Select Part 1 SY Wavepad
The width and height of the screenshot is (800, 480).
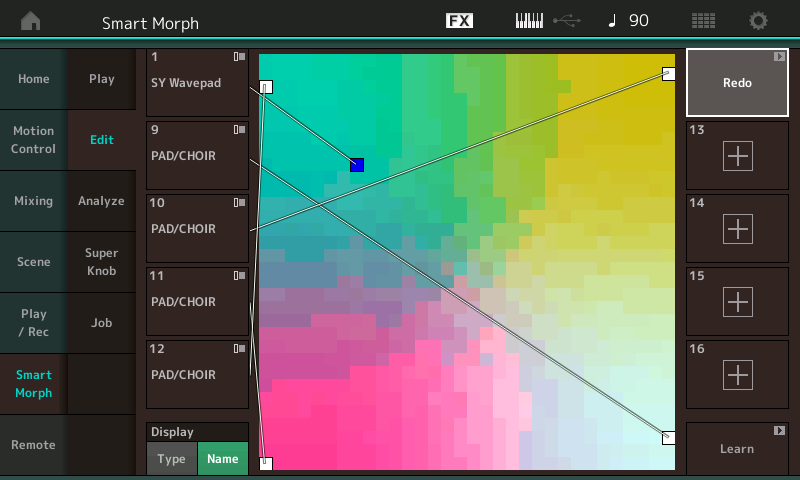197,82
